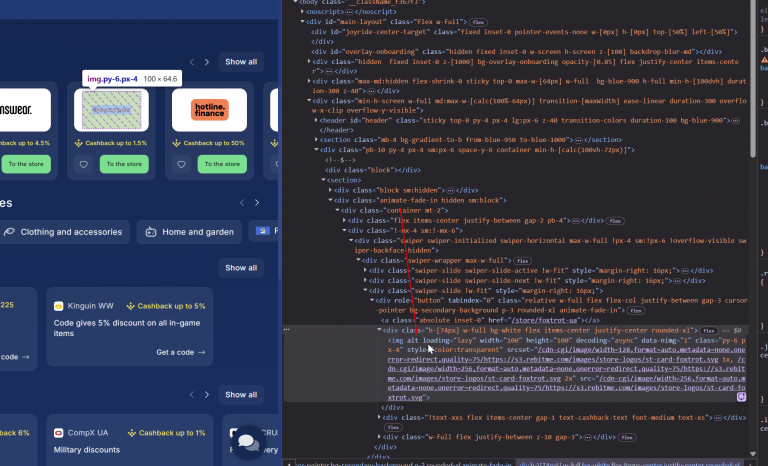Expand the header node with id header
This screenshot has height=466, width=768.
(316, 120)
